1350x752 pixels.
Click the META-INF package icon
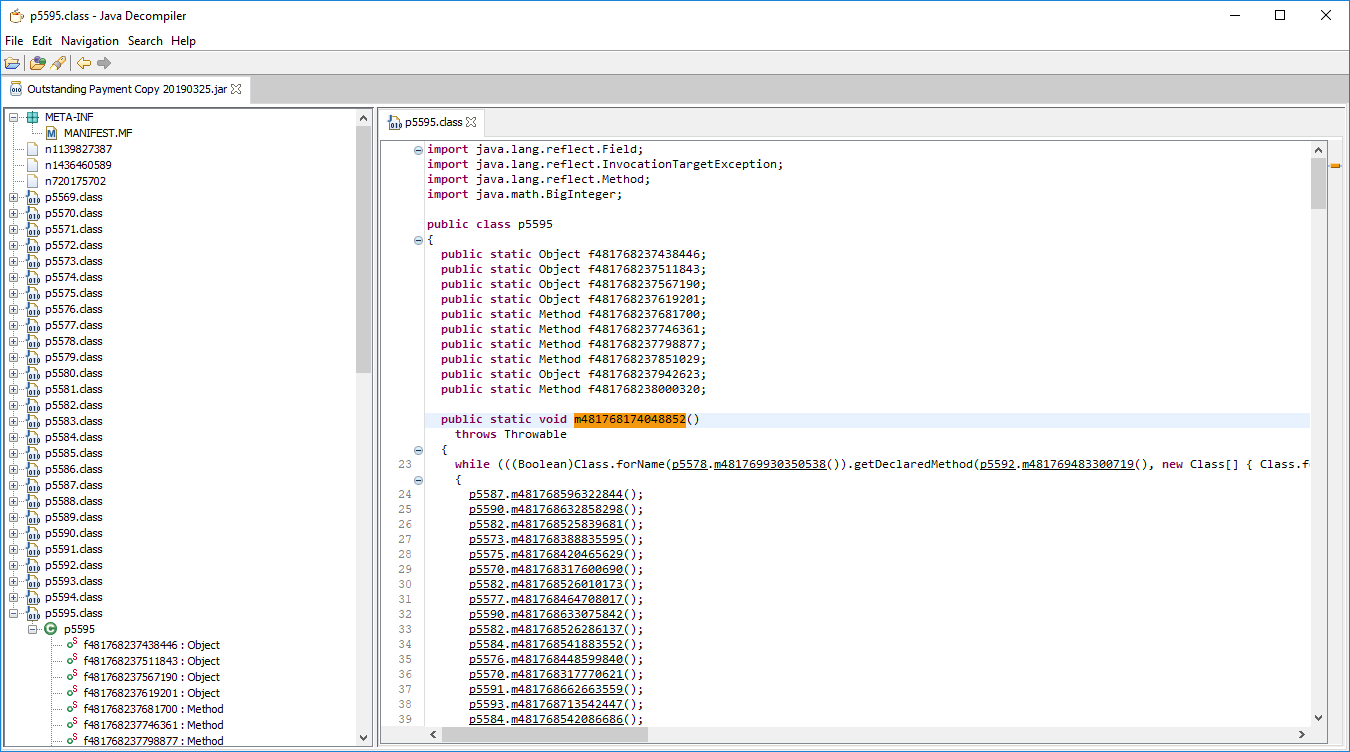point(33,117)
